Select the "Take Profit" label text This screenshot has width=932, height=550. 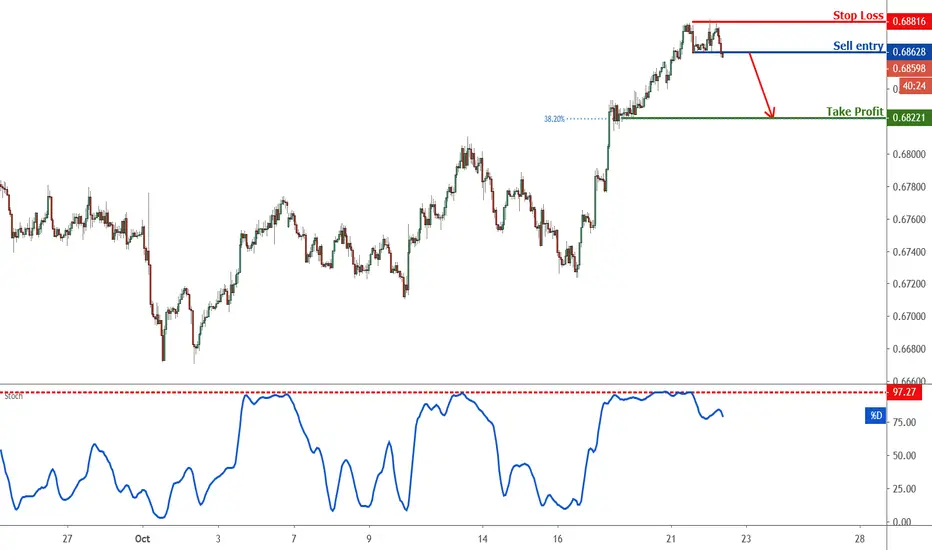click(x=854, y=112)
